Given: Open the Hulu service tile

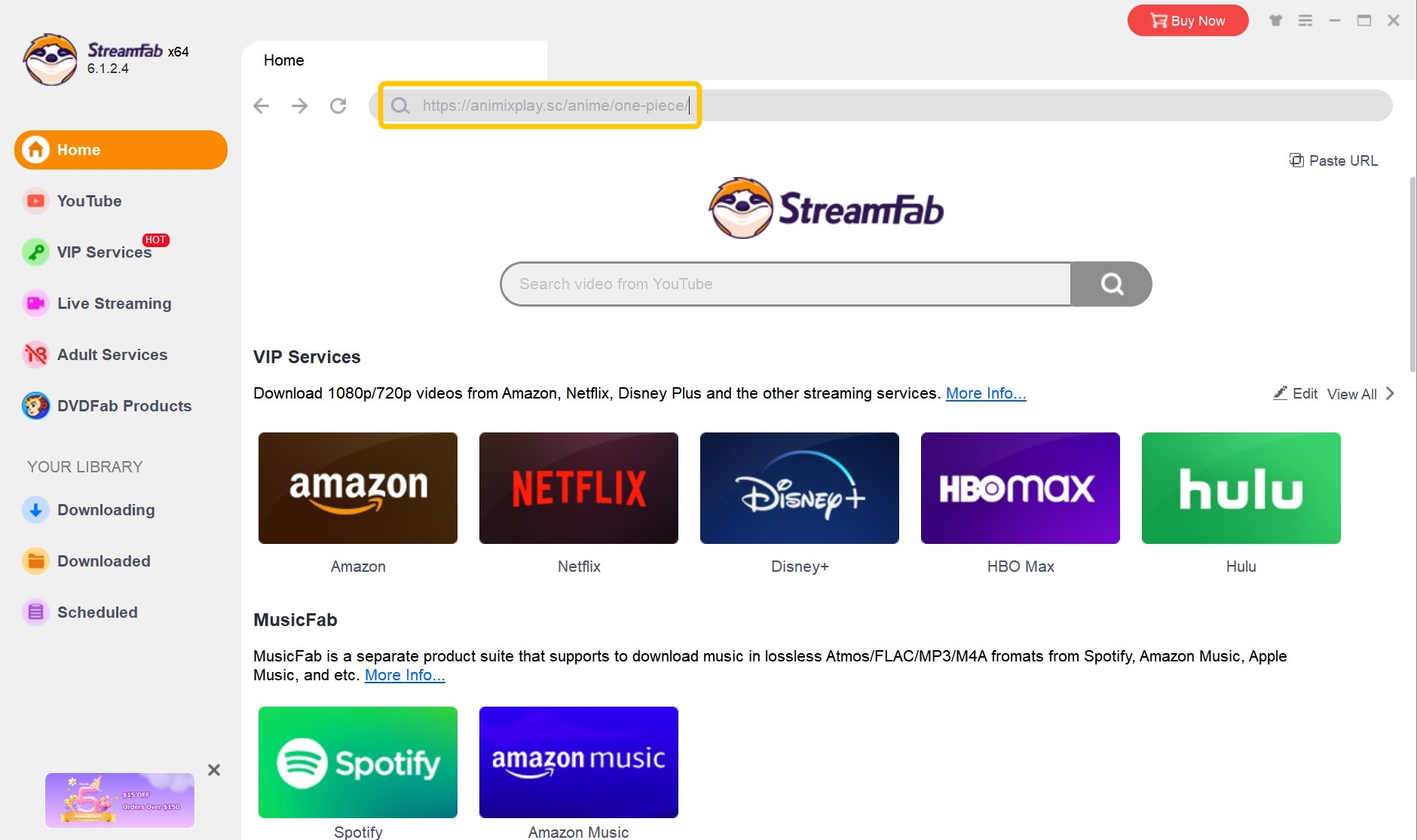Looking at the screenshot, I should [x=1241, y=488].
